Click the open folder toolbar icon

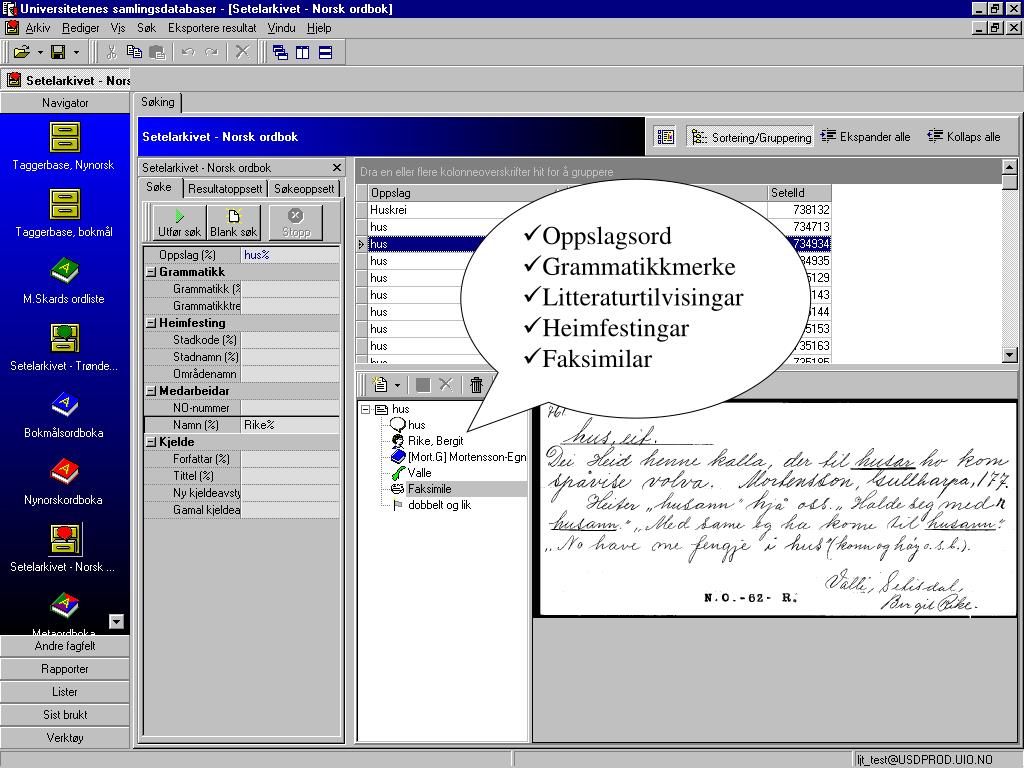point(22,52)
